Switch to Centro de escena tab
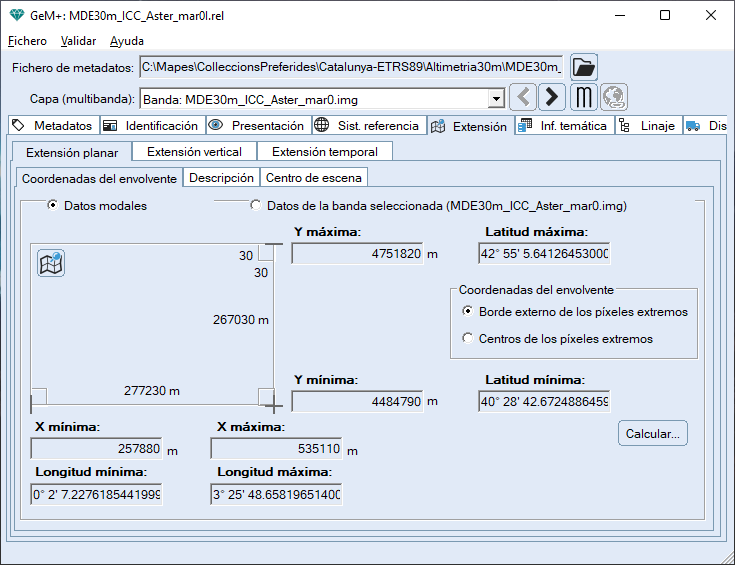 [314, 178]
